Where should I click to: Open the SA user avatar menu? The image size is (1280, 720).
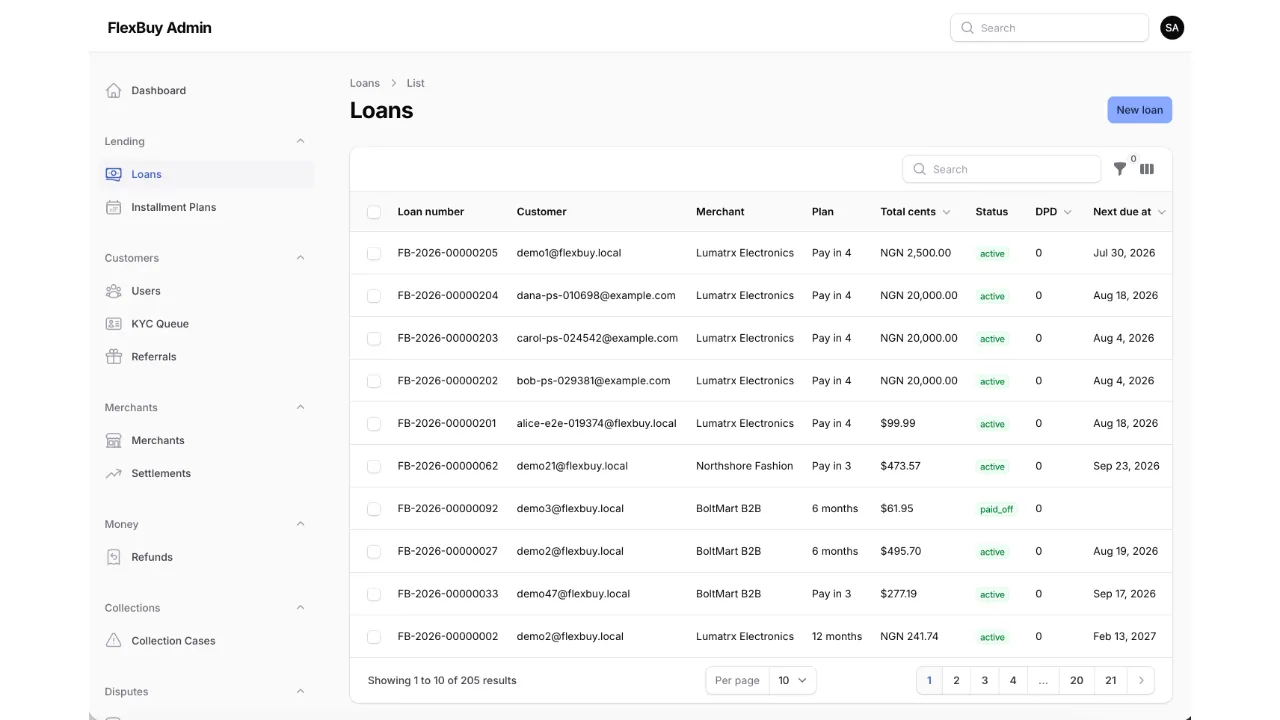tap(1172, 28)
